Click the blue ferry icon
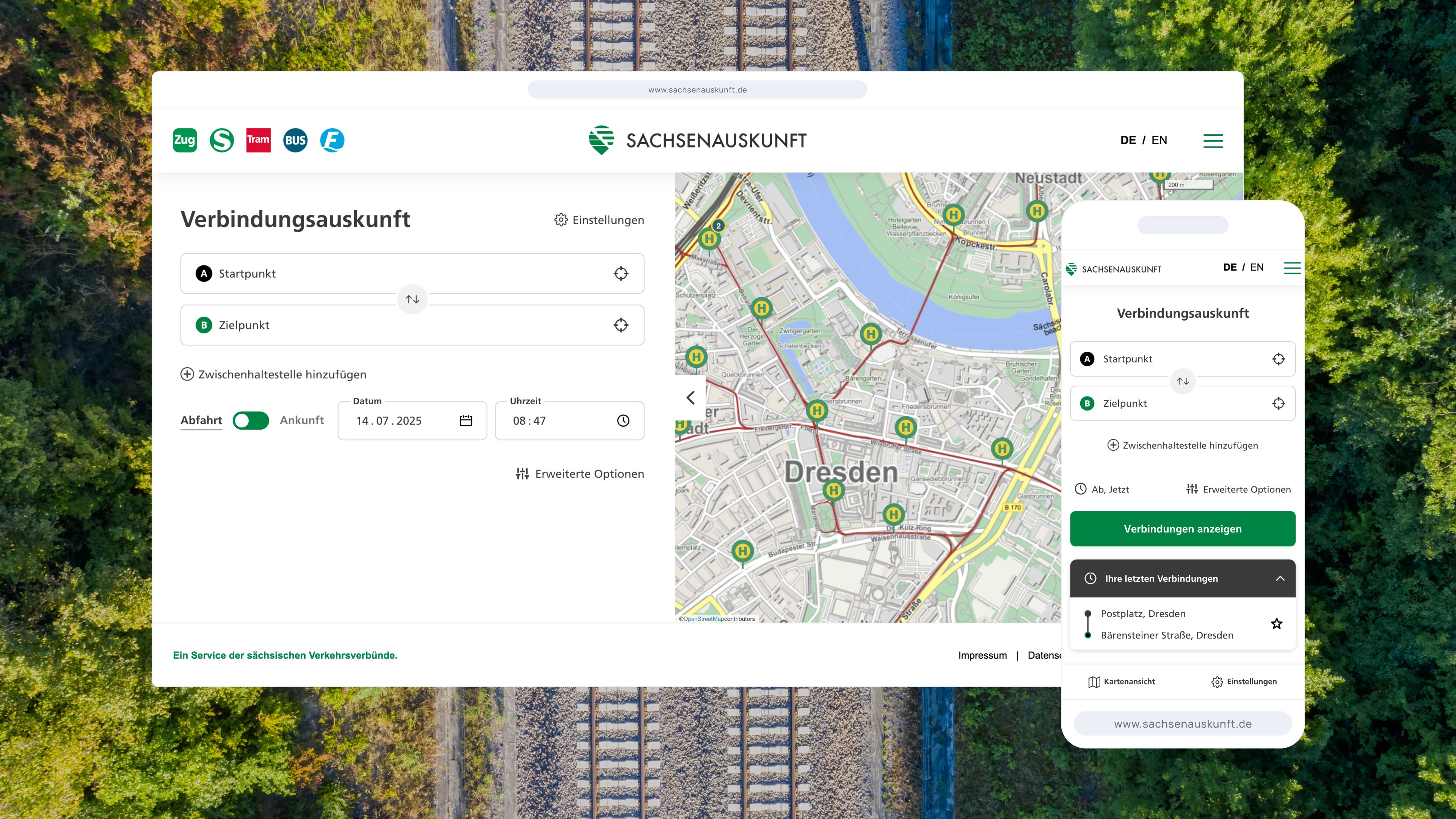The height and width of the screenshot is (819, 1456). 333,140
